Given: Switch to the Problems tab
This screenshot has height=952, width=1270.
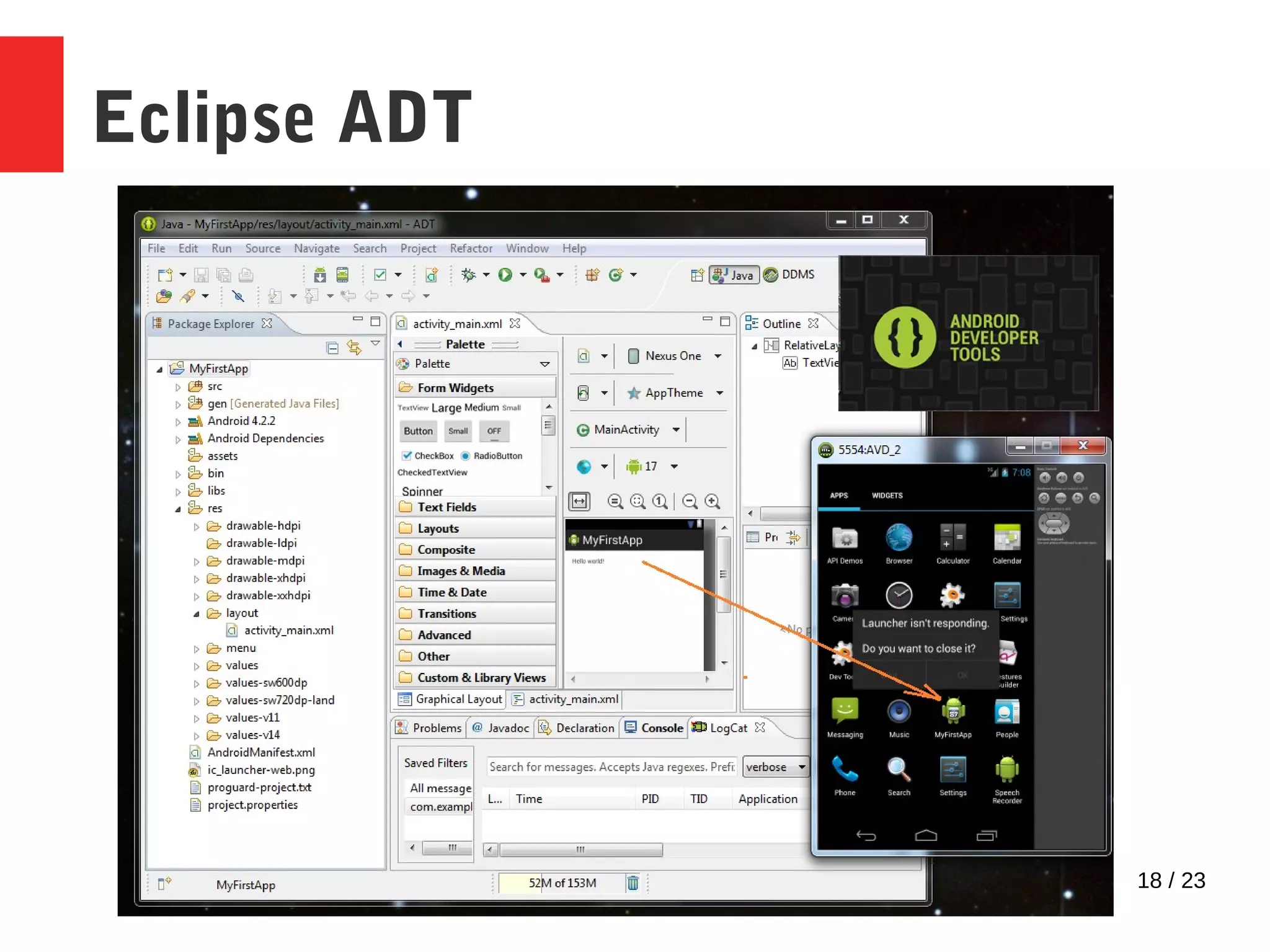Looking at the screenshot, I should (x=429, y=727).
